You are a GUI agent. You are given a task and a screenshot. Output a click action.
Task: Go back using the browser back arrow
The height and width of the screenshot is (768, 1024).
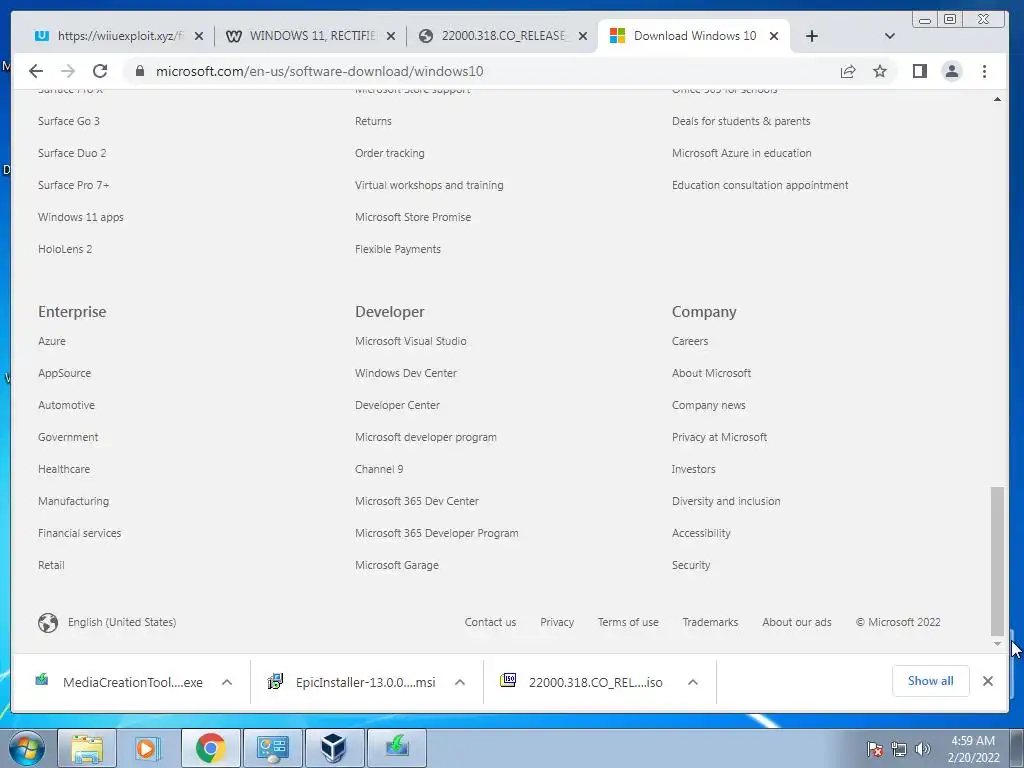pyautogui.click(x=36, y=71)
